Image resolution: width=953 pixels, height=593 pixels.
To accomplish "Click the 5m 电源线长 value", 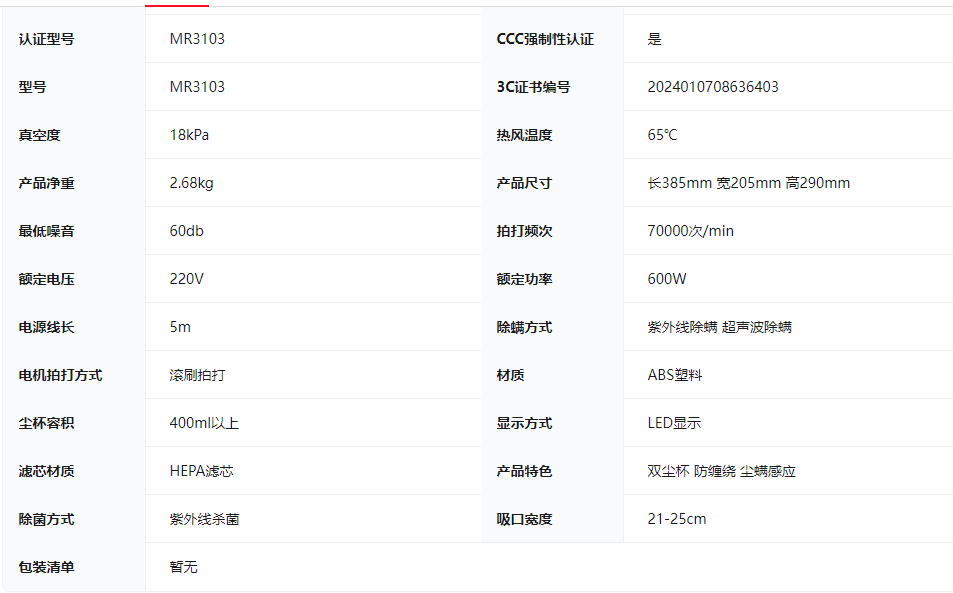I will (180, 327).
